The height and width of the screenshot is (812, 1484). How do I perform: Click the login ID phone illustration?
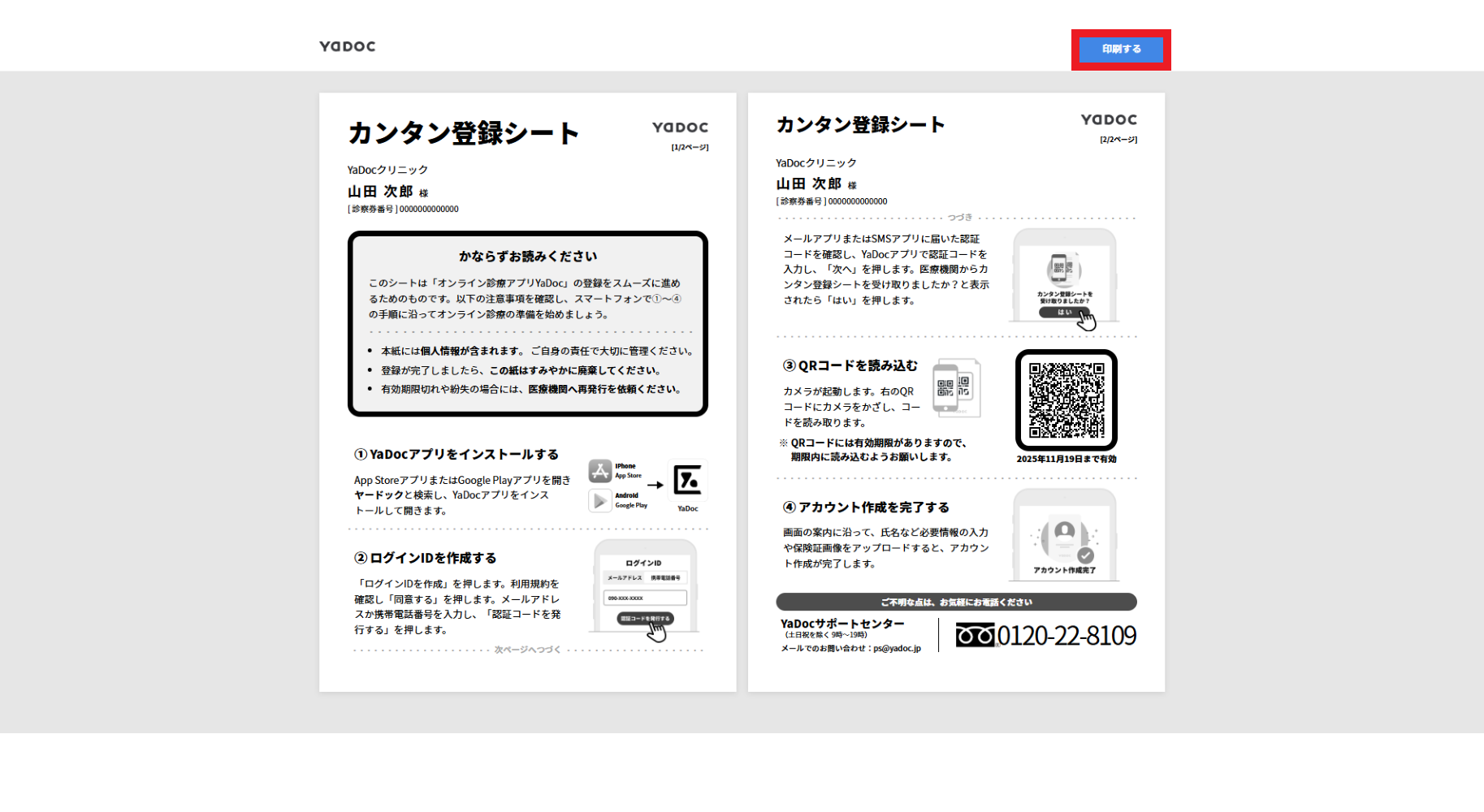(646, 590)
